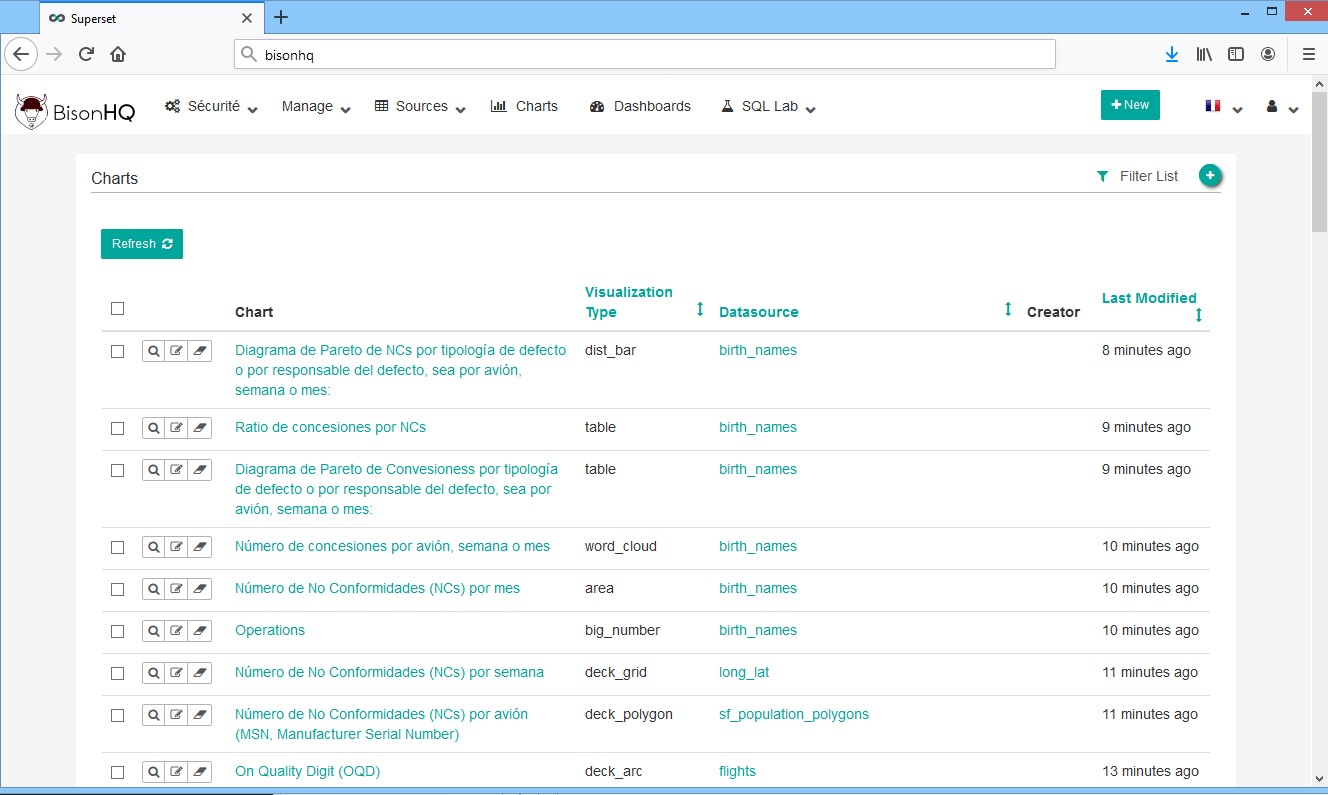The height and width of the screenshot is (795, 1328).
Task: Go to Dashboards in navigation bar
Action: click(x=640, y=107)
